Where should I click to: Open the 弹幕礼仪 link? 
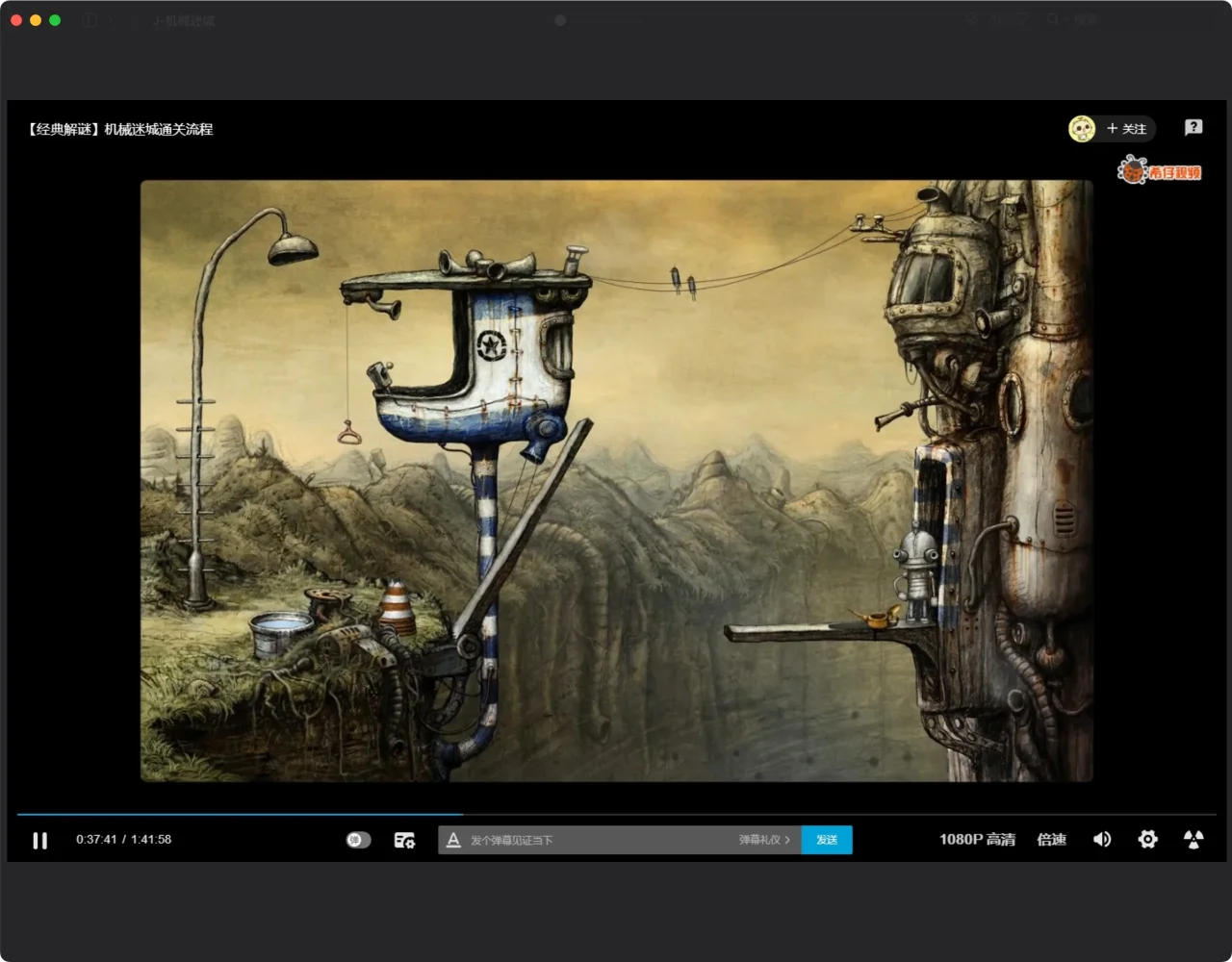pyautogui.click(x=764, y=840)
